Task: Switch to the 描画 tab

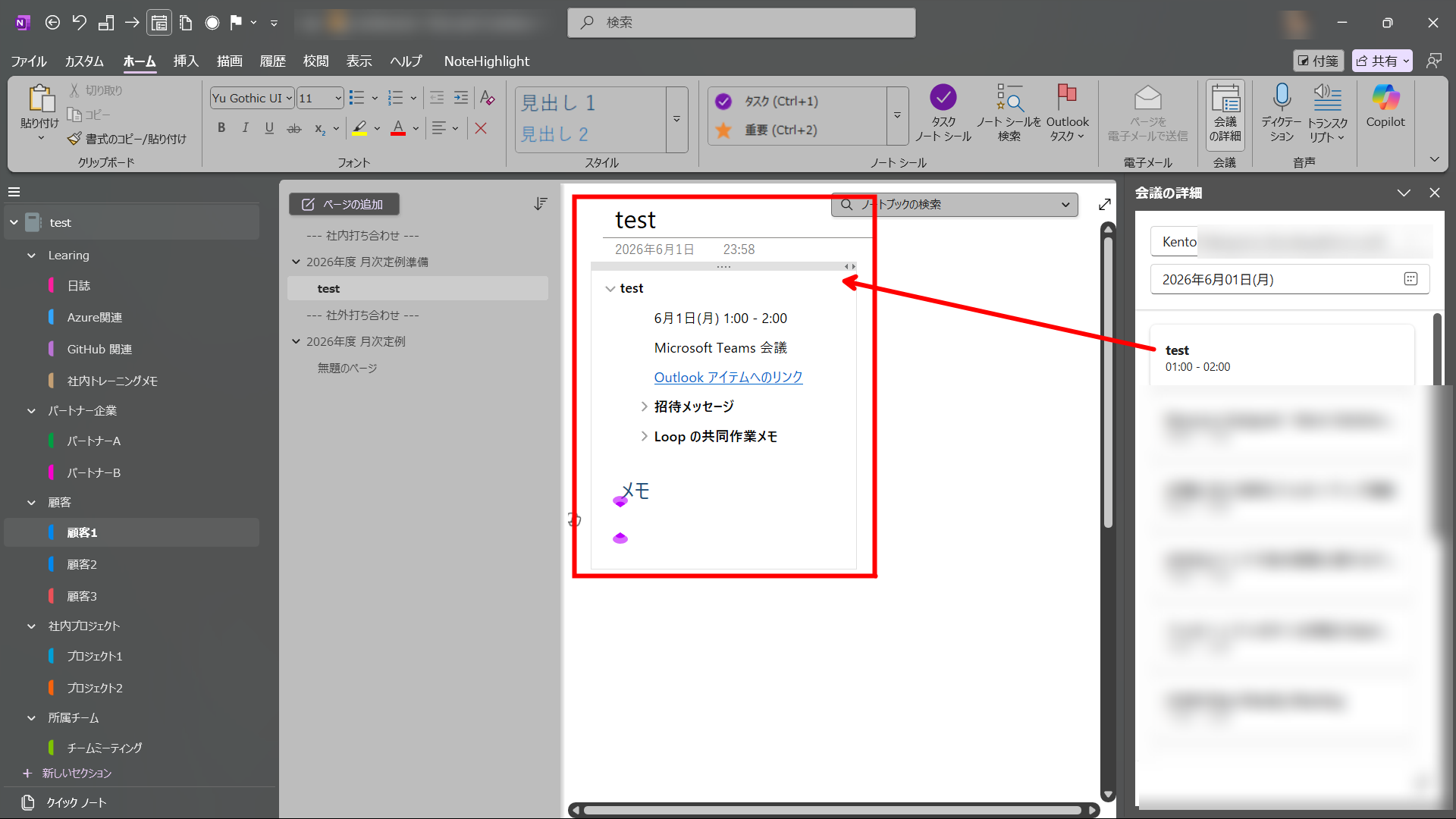Action: [x=230, y=61]
